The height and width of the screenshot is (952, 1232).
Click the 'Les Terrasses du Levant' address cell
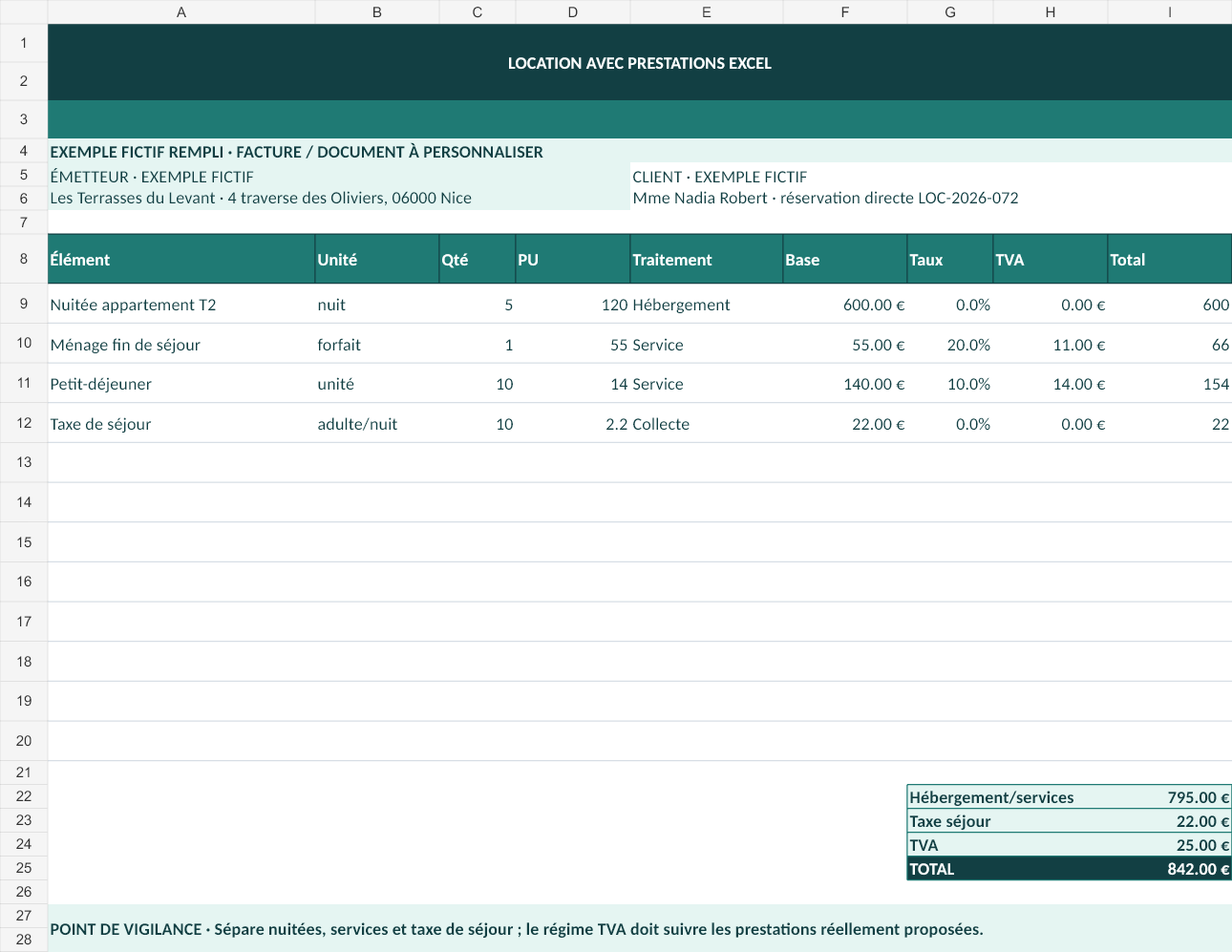[x=339, y=198]
